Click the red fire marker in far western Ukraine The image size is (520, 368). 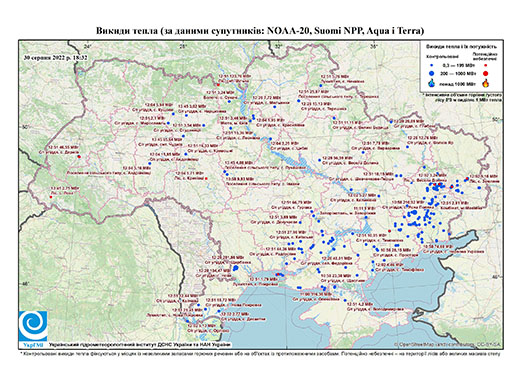[x=51, y=197]
